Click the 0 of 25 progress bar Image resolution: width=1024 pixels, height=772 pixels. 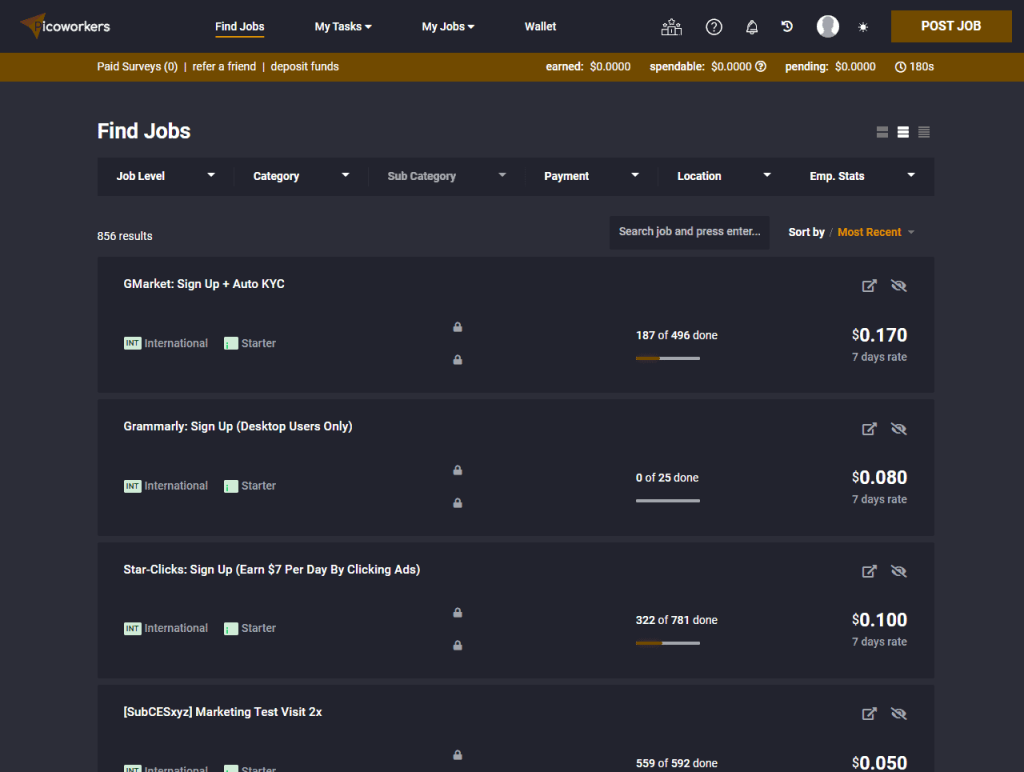[667, 500]
